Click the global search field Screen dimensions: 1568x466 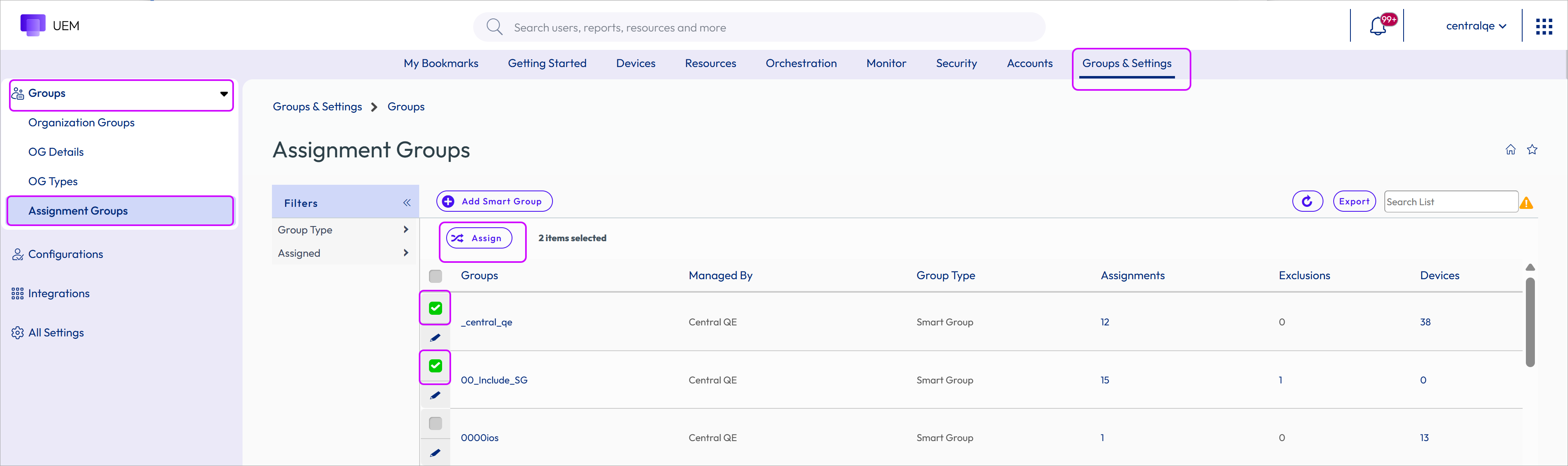(x=759, y=27)
